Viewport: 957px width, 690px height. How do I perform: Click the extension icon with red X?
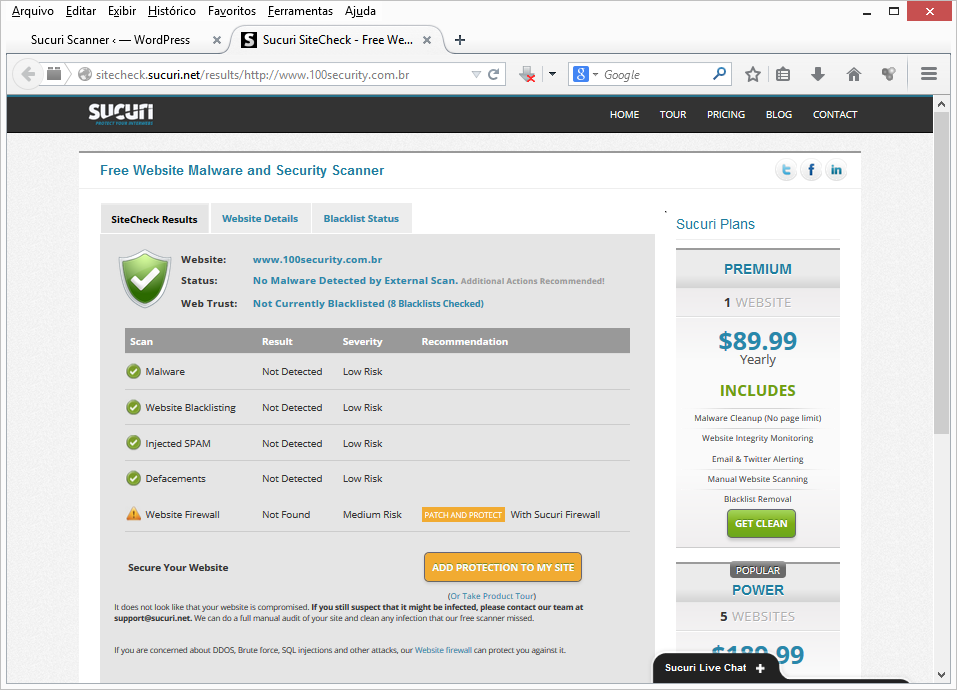point(527,74)
